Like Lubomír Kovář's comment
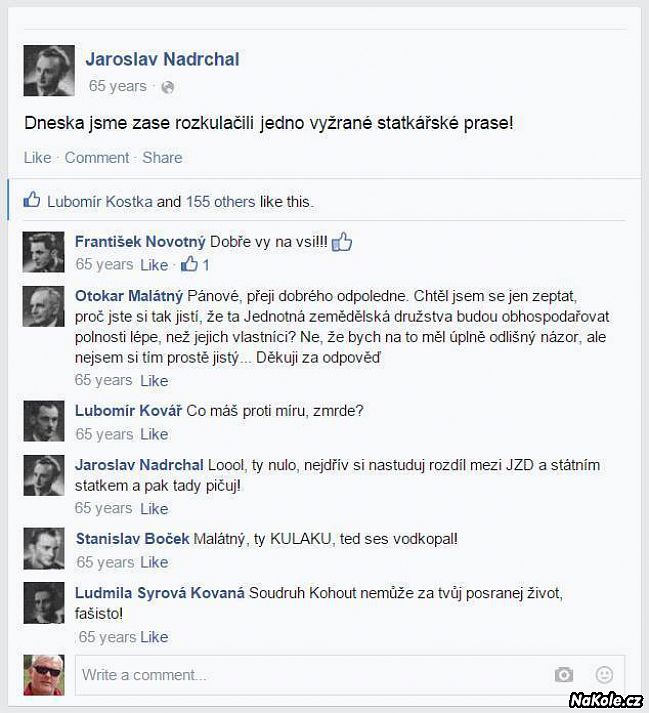The height and width of the screenshot is (713, 649). tap(154, 434)
